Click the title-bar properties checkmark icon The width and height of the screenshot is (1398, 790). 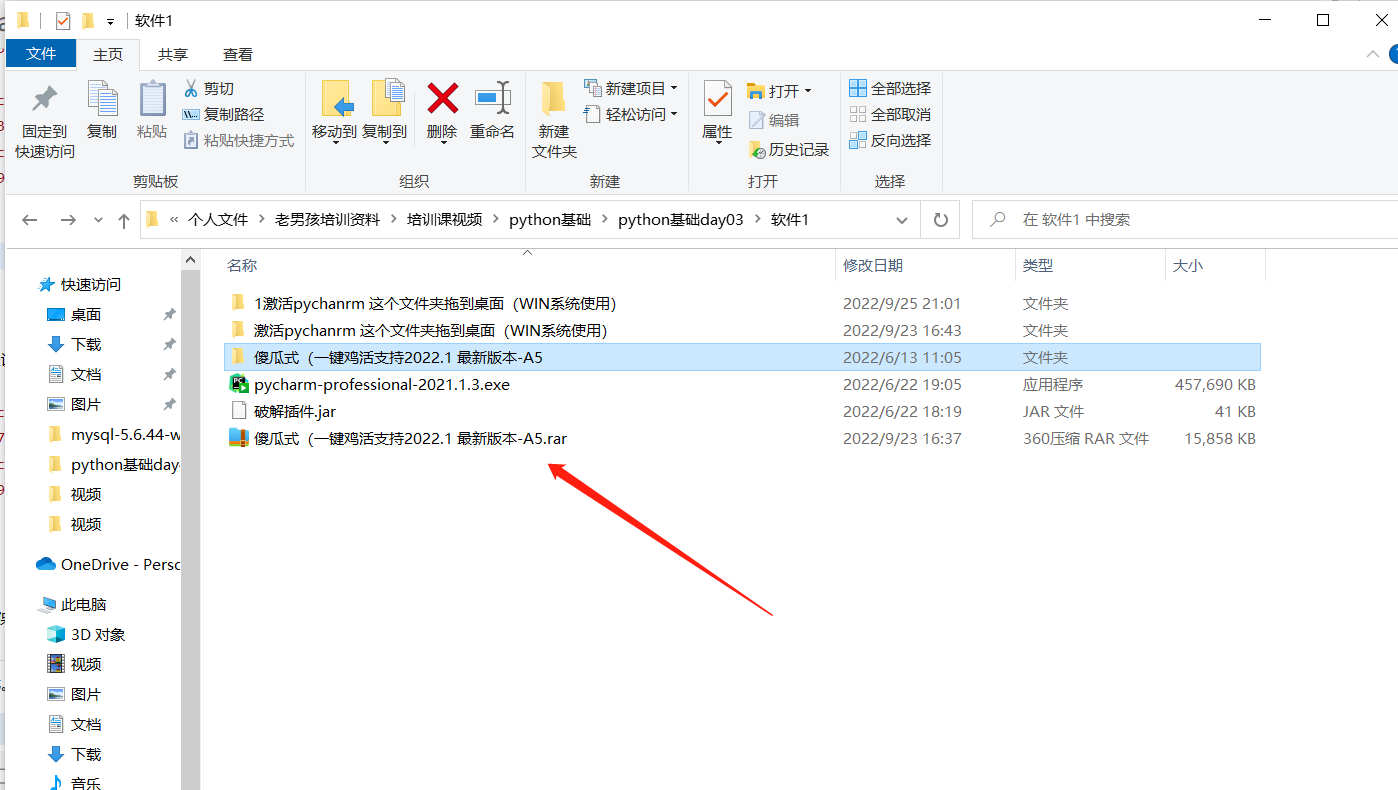tap(63, 20)
